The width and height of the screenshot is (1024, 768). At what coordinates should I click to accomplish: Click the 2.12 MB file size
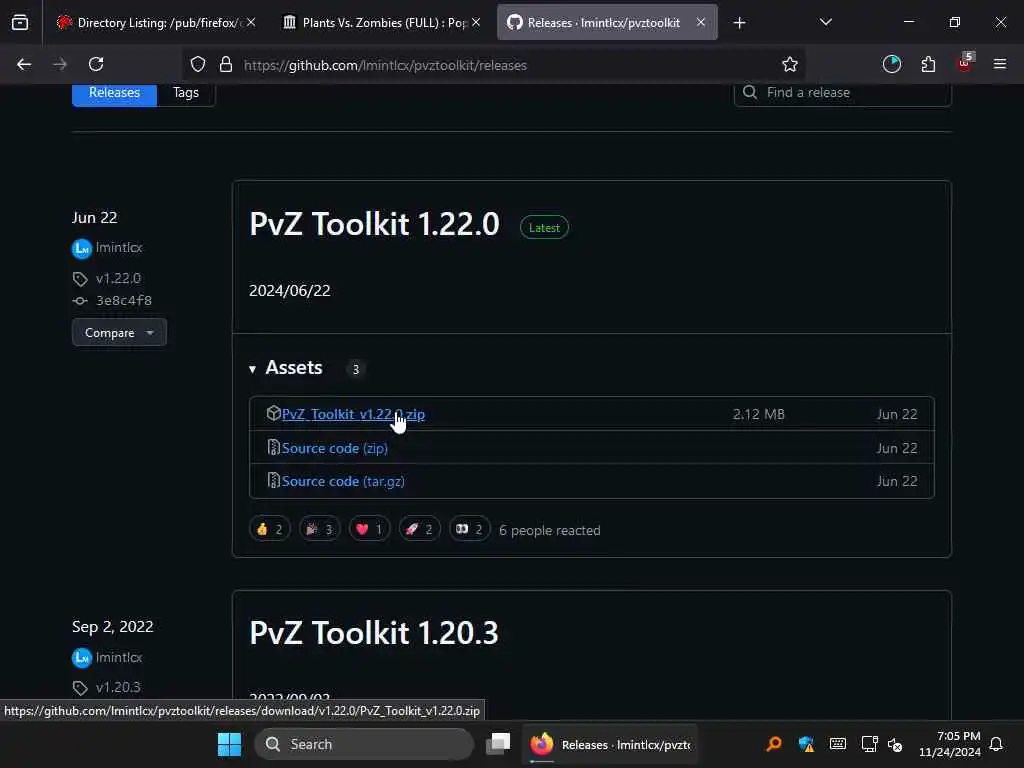click(x=758, y=414)
